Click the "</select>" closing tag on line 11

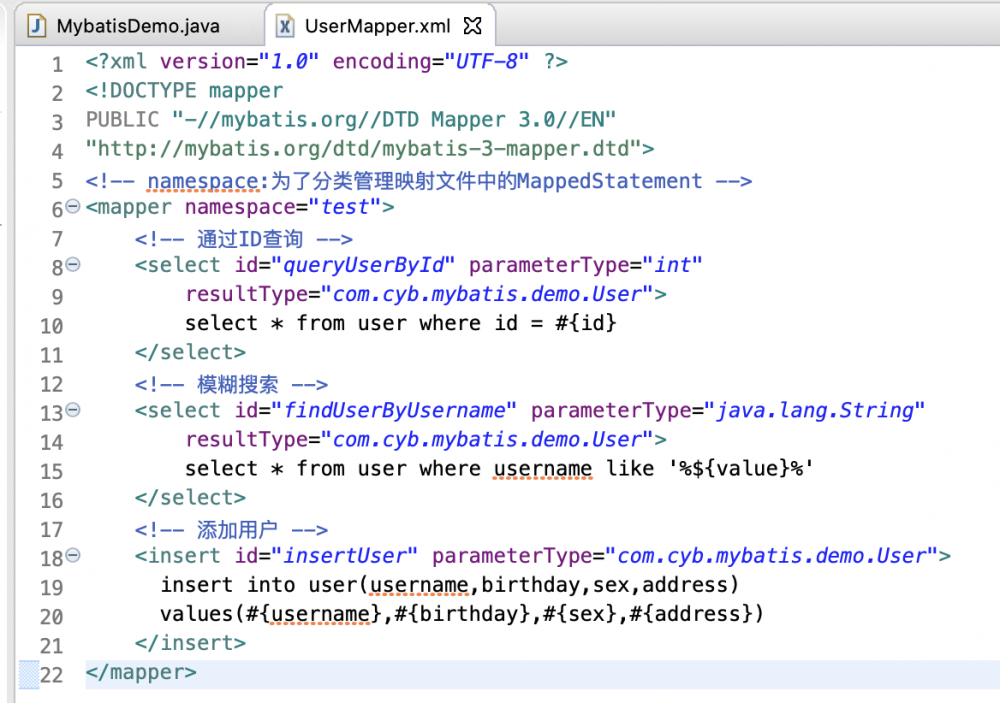(x=190, y=352)
